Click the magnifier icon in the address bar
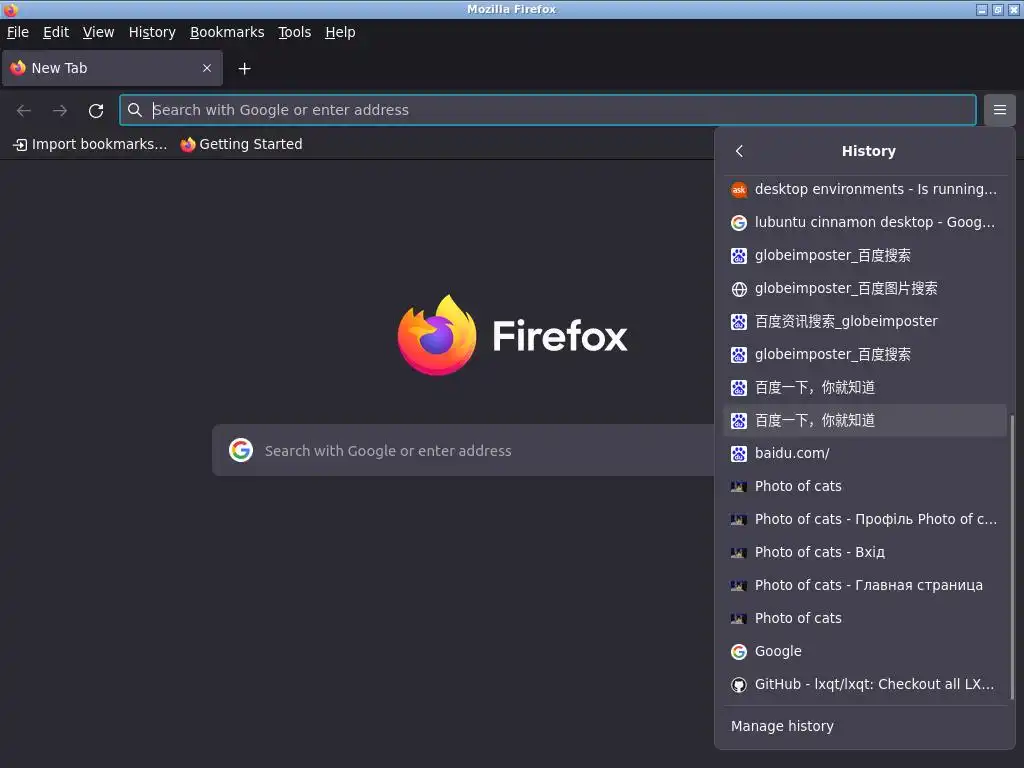This screenshot has width=1024, height=768. point(135,110)
